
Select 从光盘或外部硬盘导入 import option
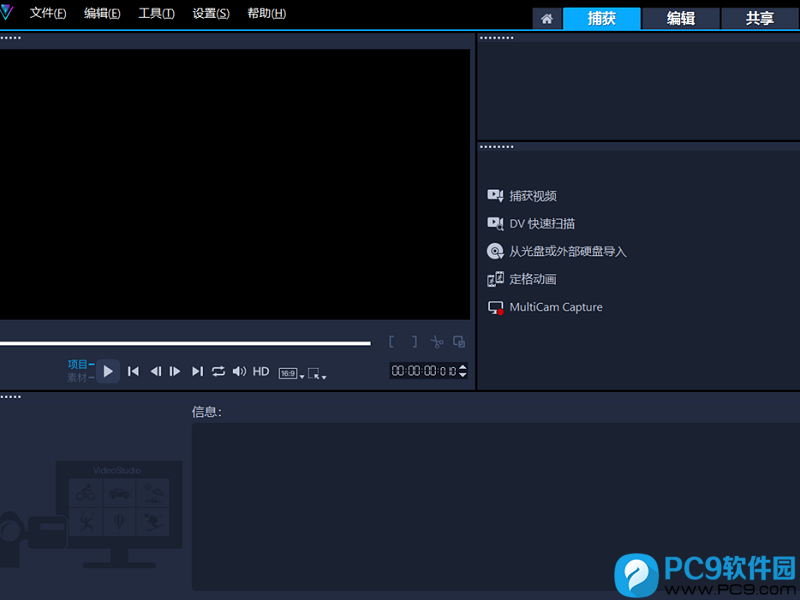[567, 252]
